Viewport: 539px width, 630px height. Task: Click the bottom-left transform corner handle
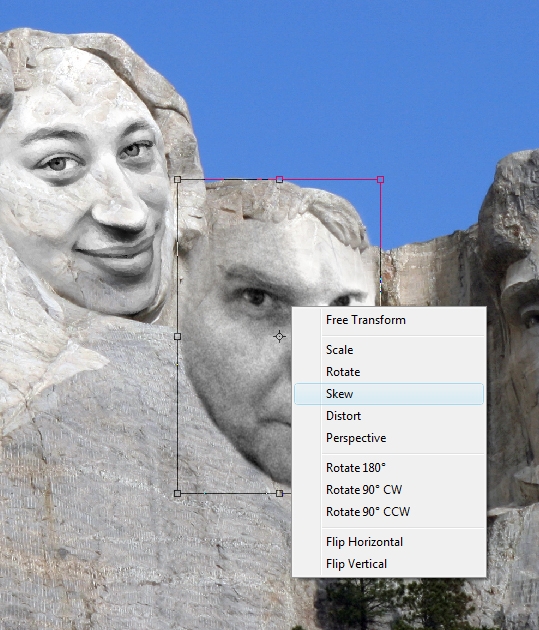click(x=178, y=493)
